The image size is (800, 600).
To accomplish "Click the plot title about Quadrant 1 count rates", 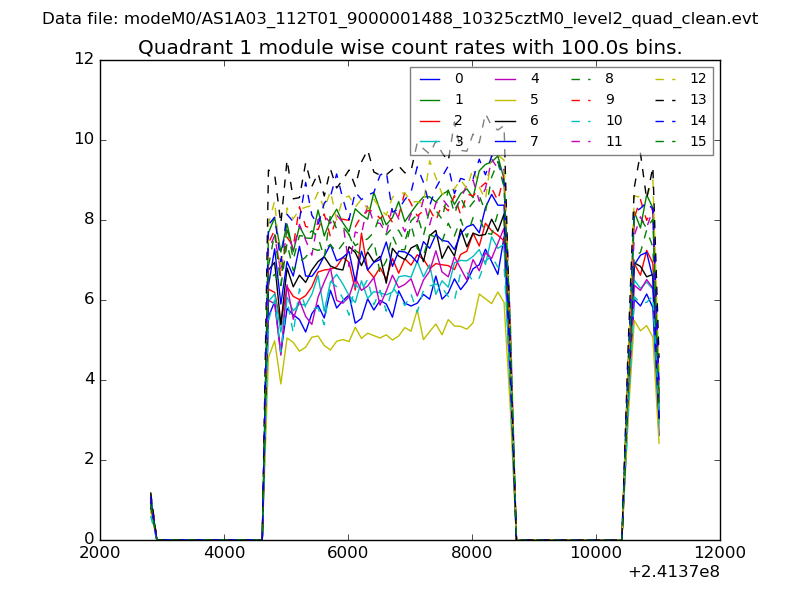I will 410,47.
